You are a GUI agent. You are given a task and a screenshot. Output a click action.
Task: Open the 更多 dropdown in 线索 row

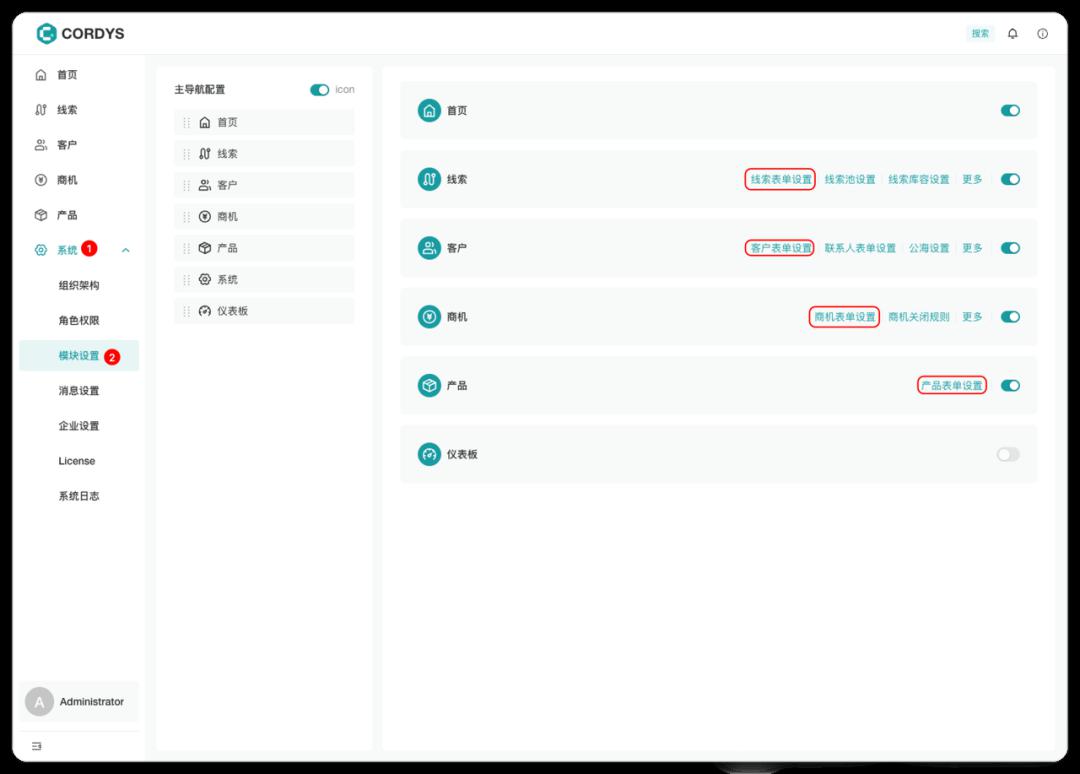pos(972,180)
